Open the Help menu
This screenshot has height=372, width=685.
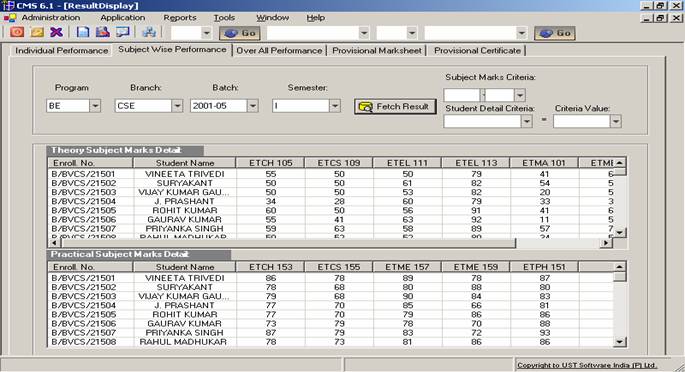coord(315,17)
